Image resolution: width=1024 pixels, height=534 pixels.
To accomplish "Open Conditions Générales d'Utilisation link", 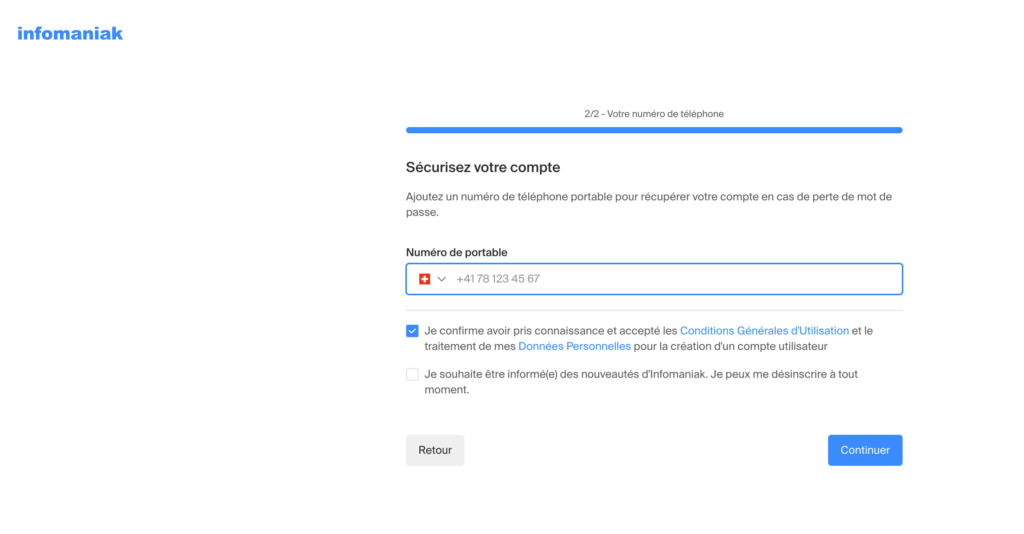I will 764,331.
